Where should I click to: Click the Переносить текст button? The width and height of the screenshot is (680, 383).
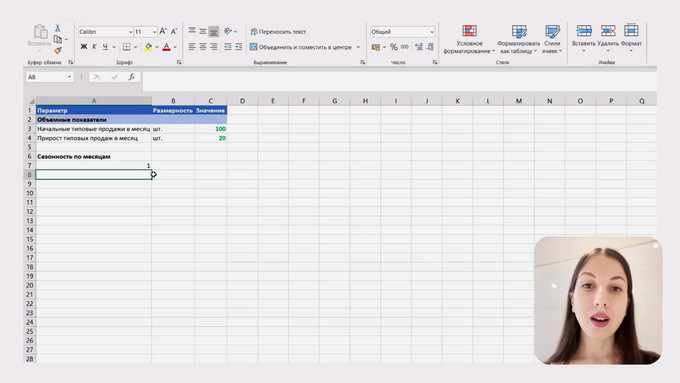pyautogui.click(x=278, y=32)
